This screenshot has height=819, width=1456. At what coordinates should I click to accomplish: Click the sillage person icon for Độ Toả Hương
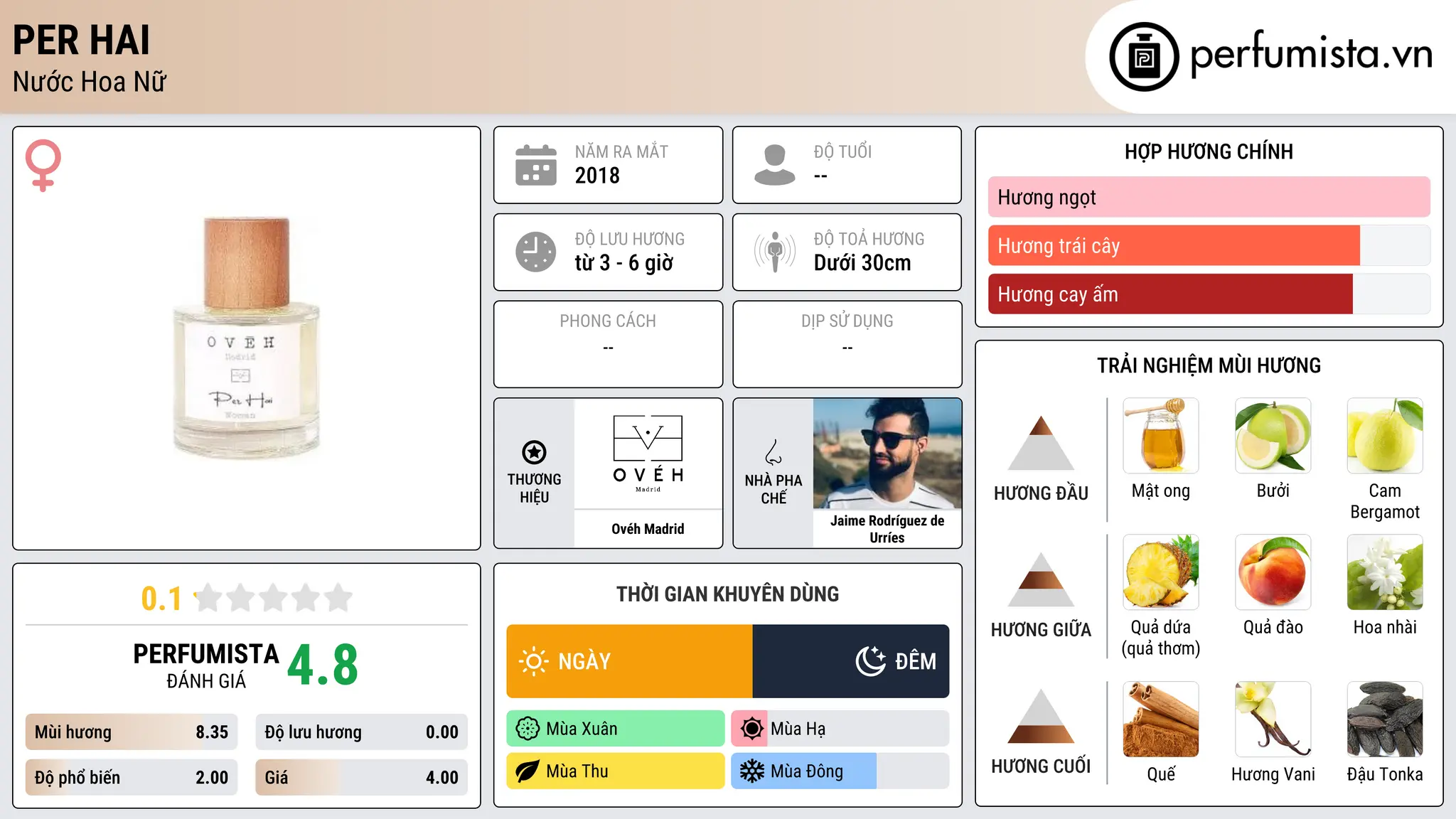[775, 252]
